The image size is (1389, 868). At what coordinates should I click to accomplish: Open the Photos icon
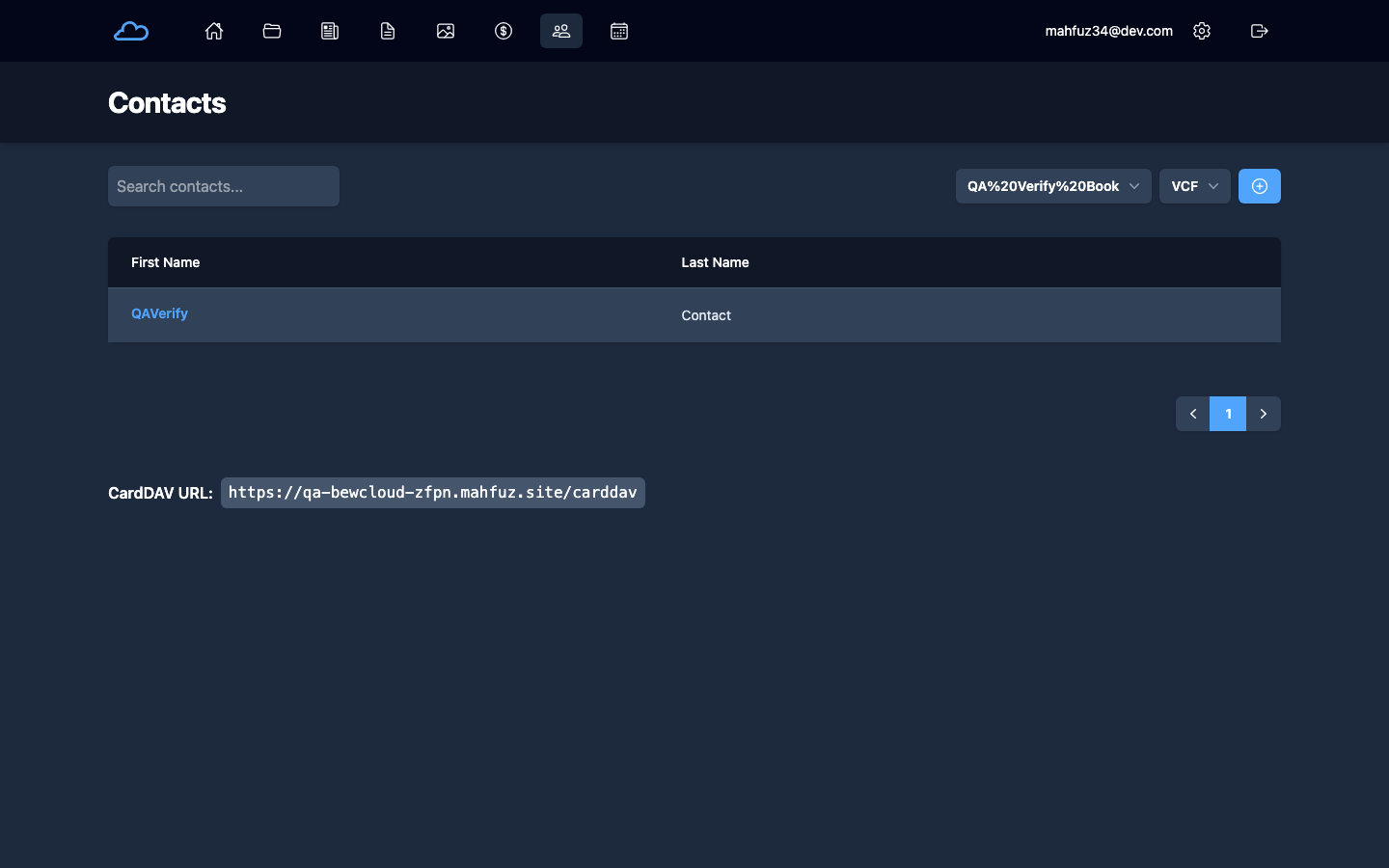(x=446, y=31)
